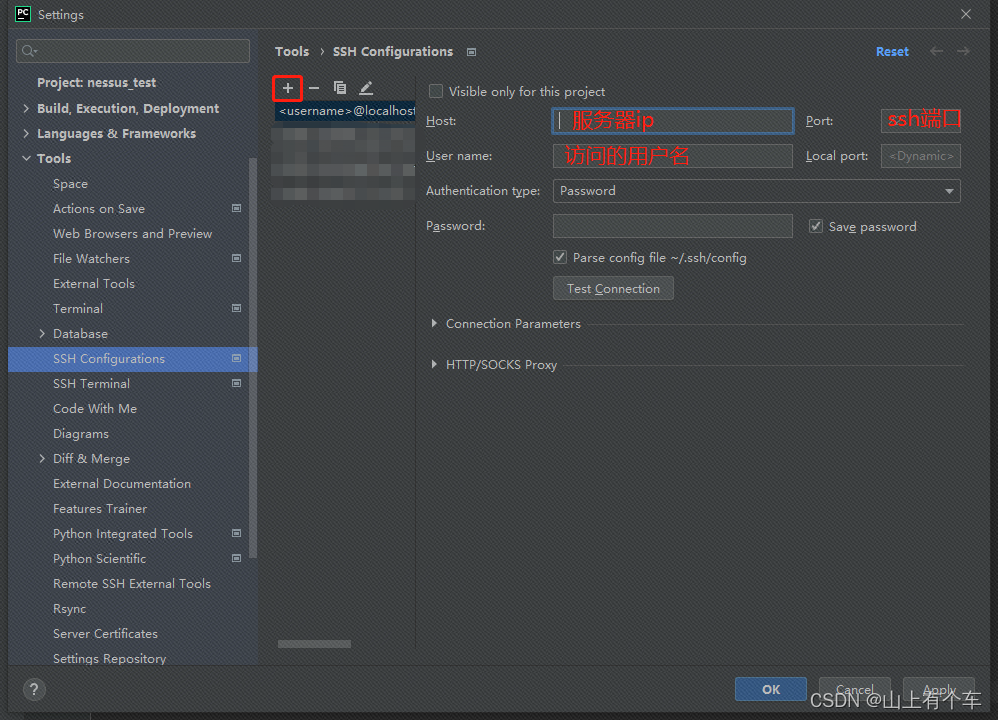Click the settings tree vertical scrollbar

[x=253, y=358]
